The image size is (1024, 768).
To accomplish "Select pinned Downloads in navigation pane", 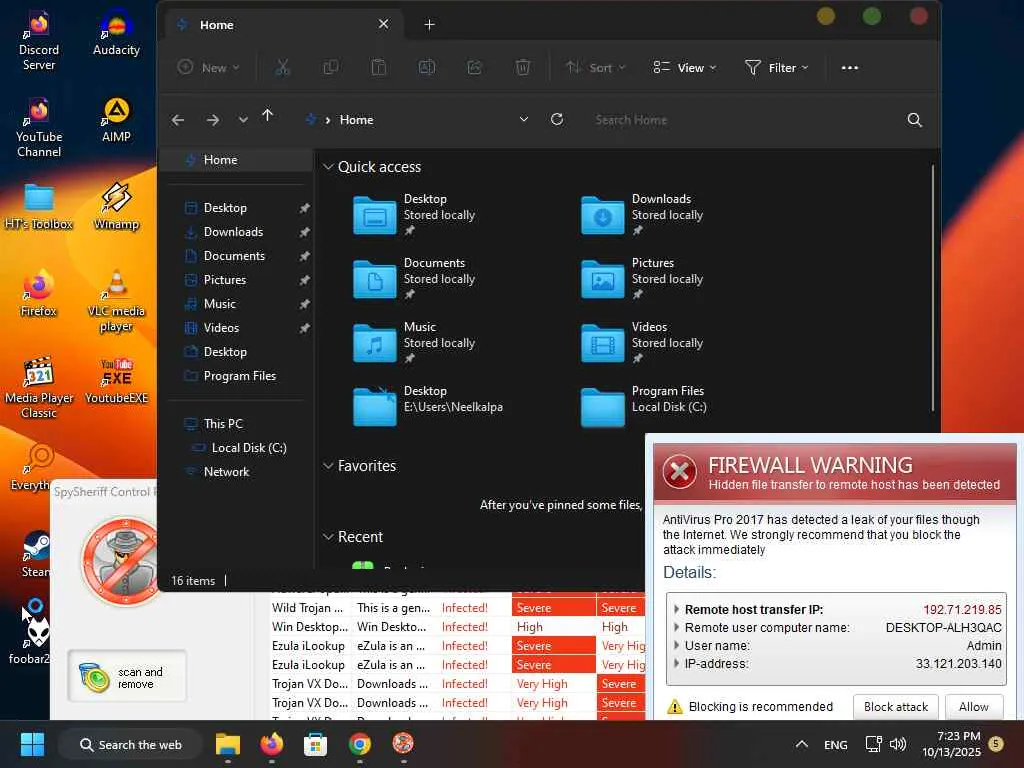I will click(x=236, y=232).
